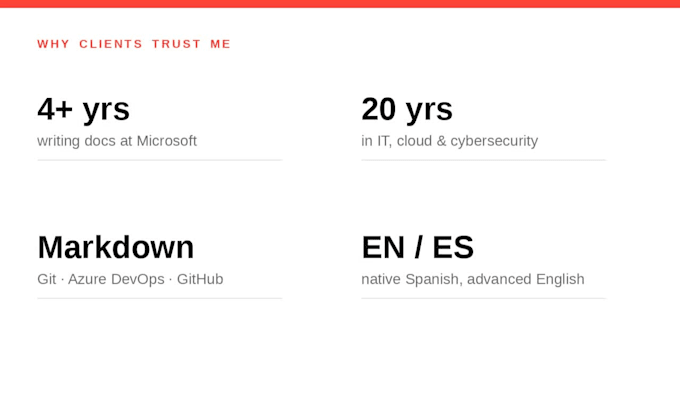Click the 'EN / ES' heading

pos(418,247)
